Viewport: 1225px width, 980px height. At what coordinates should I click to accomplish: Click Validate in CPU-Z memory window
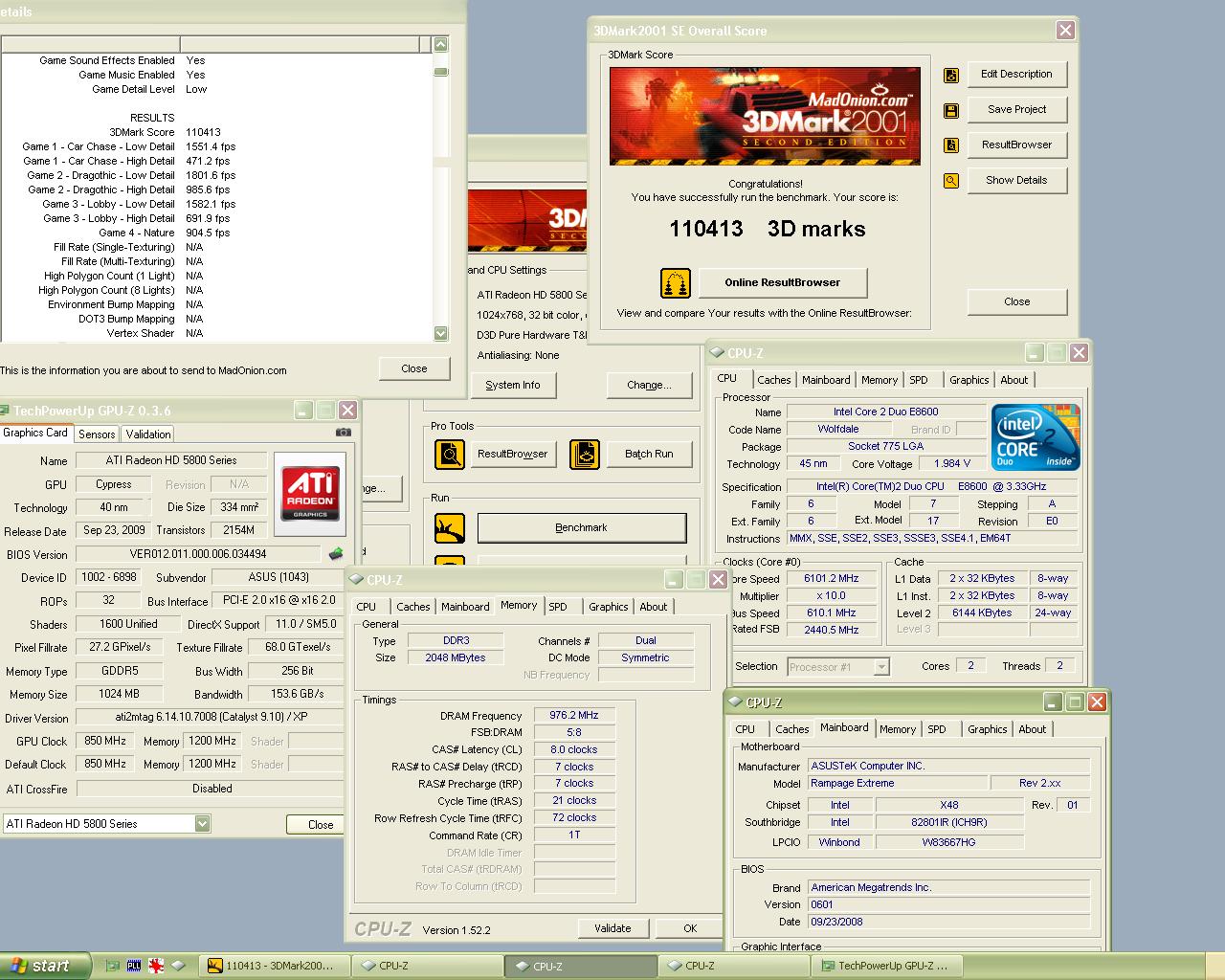(612, 928)
